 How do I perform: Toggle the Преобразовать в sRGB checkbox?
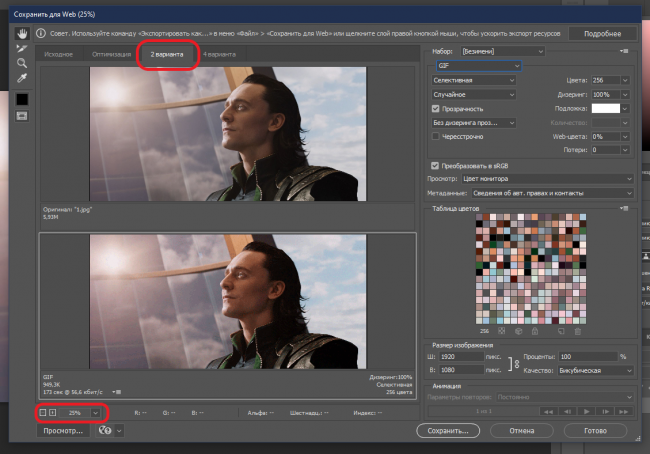pos(435,165)
